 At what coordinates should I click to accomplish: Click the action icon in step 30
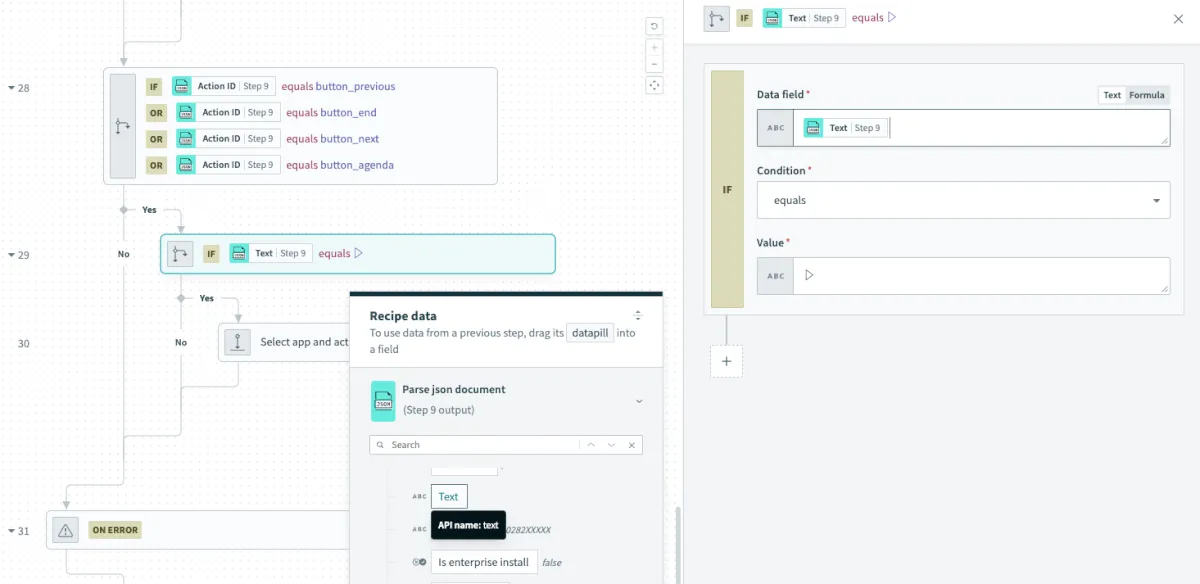[x=238, y=342]
